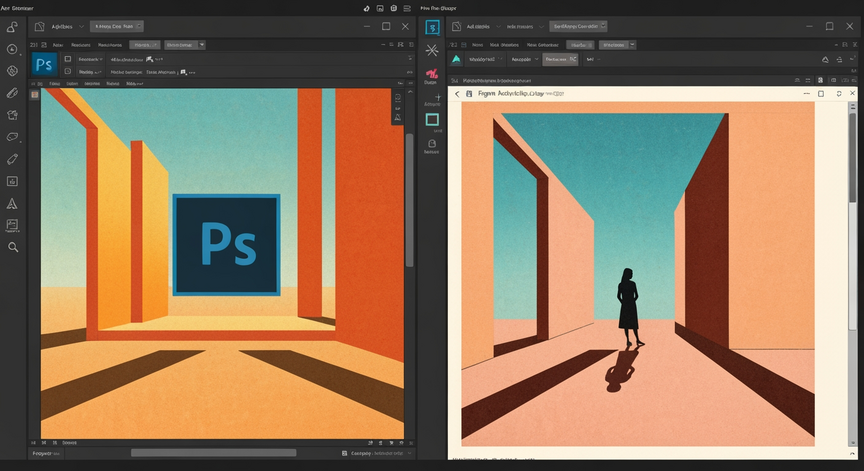Open the first dropdown in left window title bar
This screenshot has width=864, height=471.
(x=68, y=26)
